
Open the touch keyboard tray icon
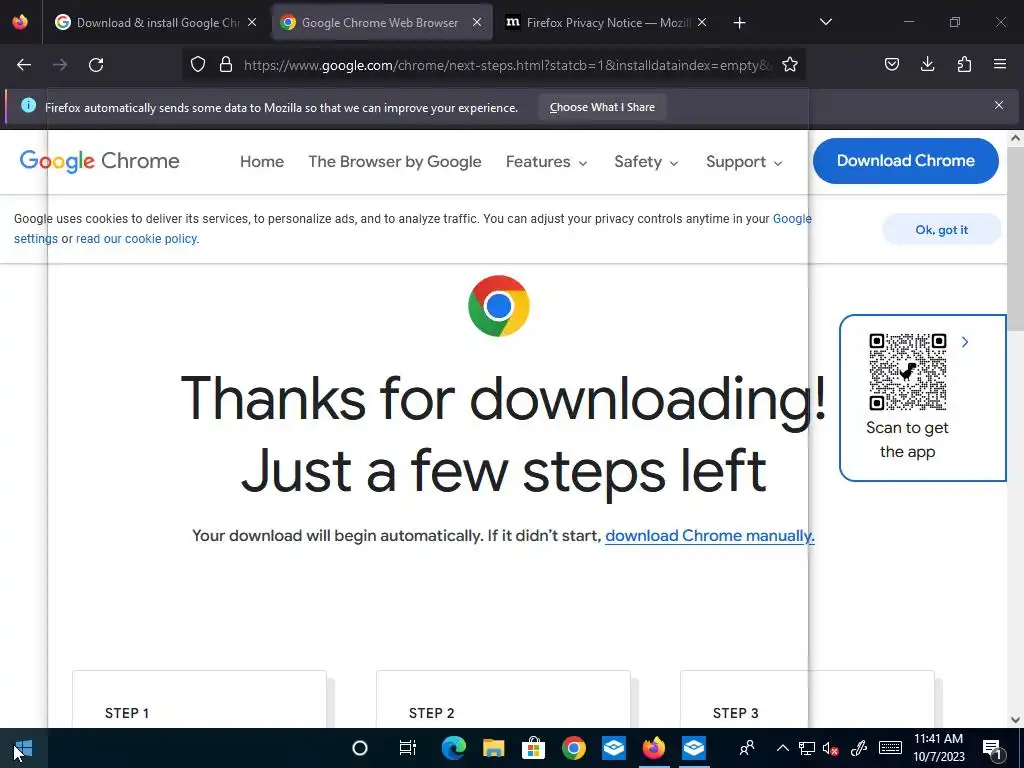point(890,748)
